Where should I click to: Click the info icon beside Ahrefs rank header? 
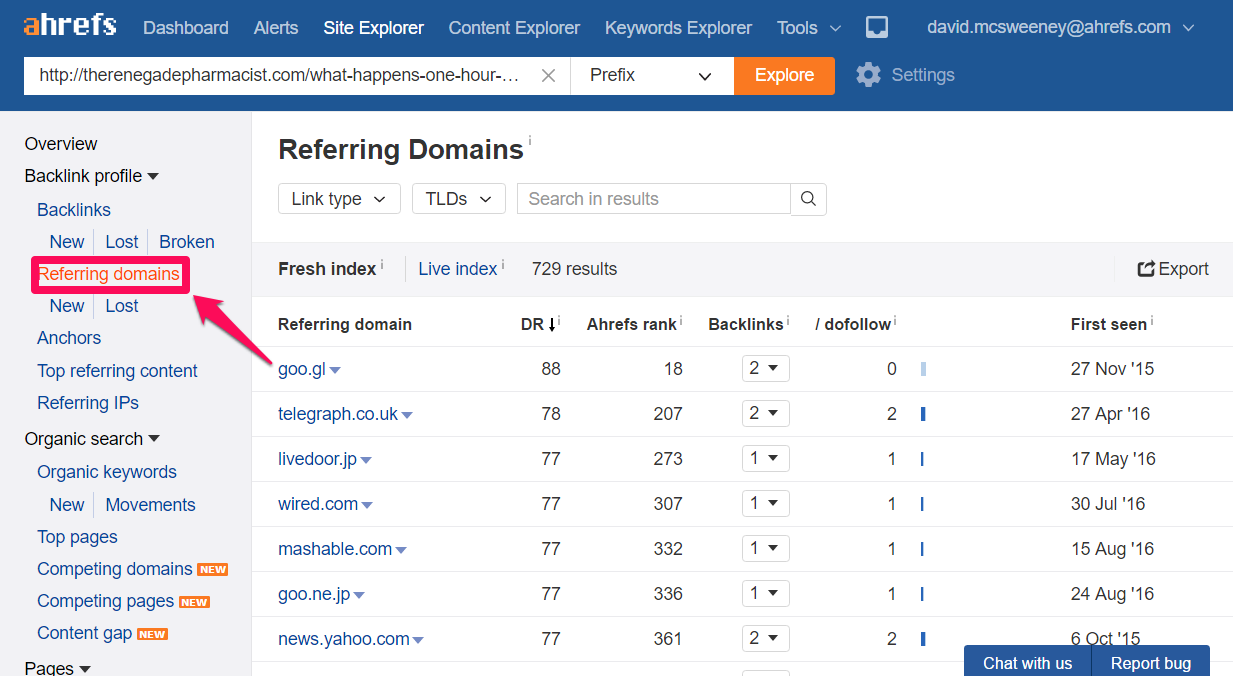(681, 320)
